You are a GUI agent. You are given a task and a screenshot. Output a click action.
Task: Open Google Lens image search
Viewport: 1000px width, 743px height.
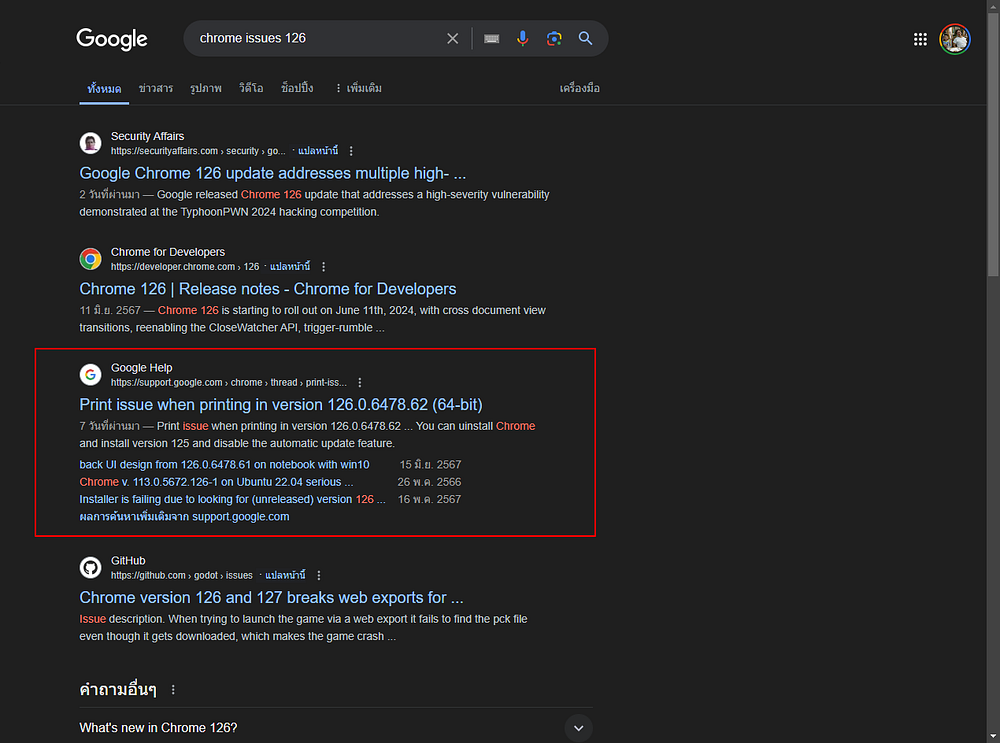pyautogui.click(x=554, y=39)
